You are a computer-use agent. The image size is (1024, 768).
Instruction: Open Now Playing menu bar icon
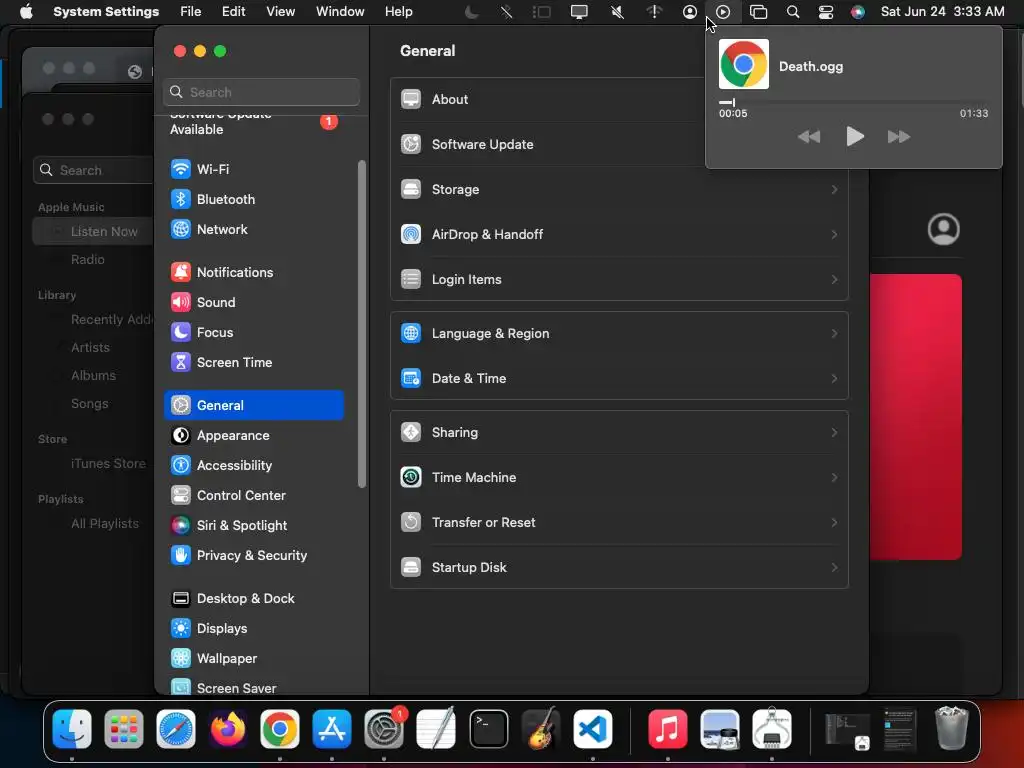(x=723, y=12)
